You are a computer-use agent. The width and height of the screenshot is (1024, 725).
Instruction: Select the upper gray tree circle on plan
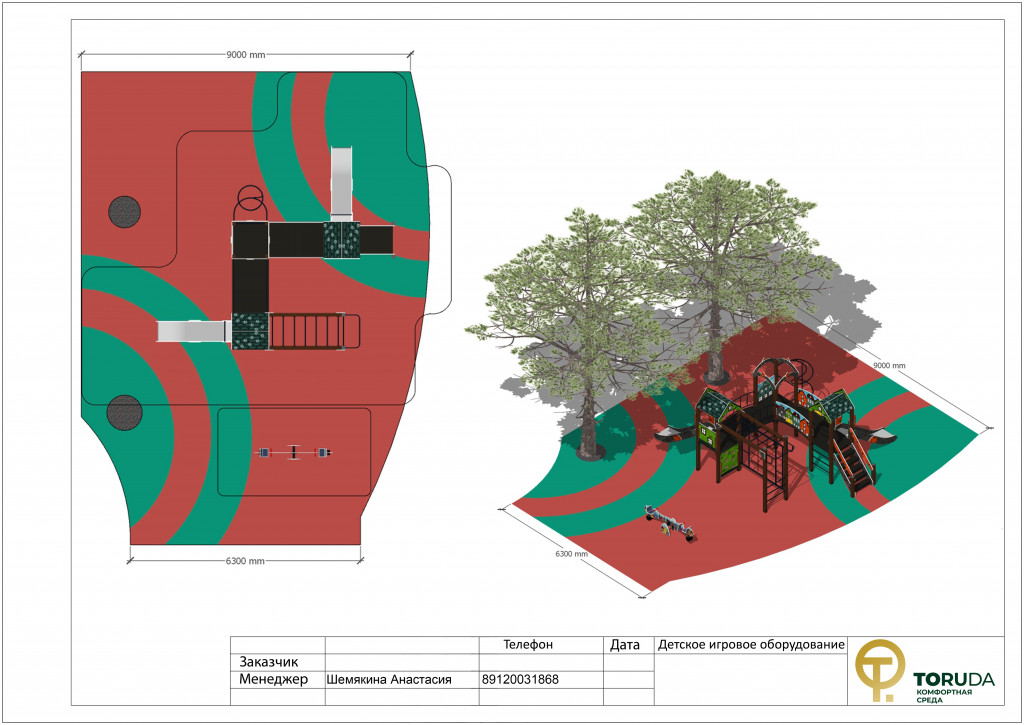coord(125,211)
